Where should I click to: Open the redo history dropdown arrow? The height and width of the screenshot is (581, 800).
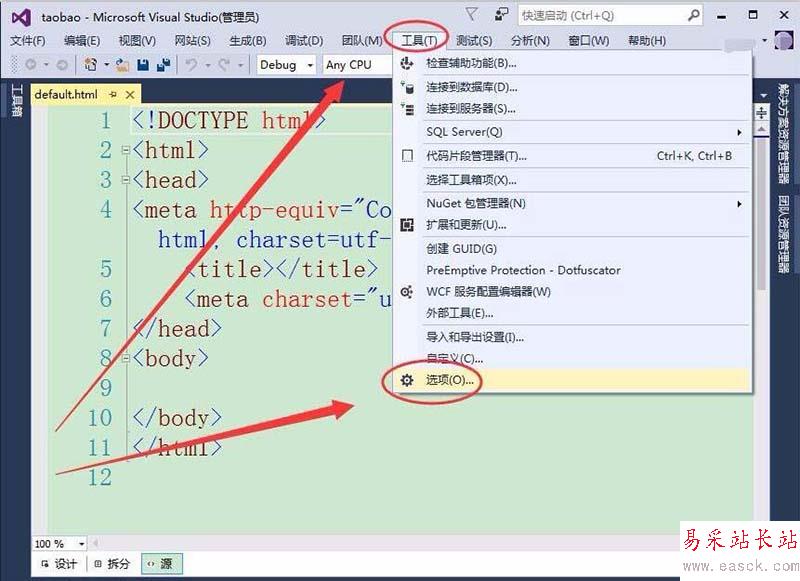click(240, 65)
